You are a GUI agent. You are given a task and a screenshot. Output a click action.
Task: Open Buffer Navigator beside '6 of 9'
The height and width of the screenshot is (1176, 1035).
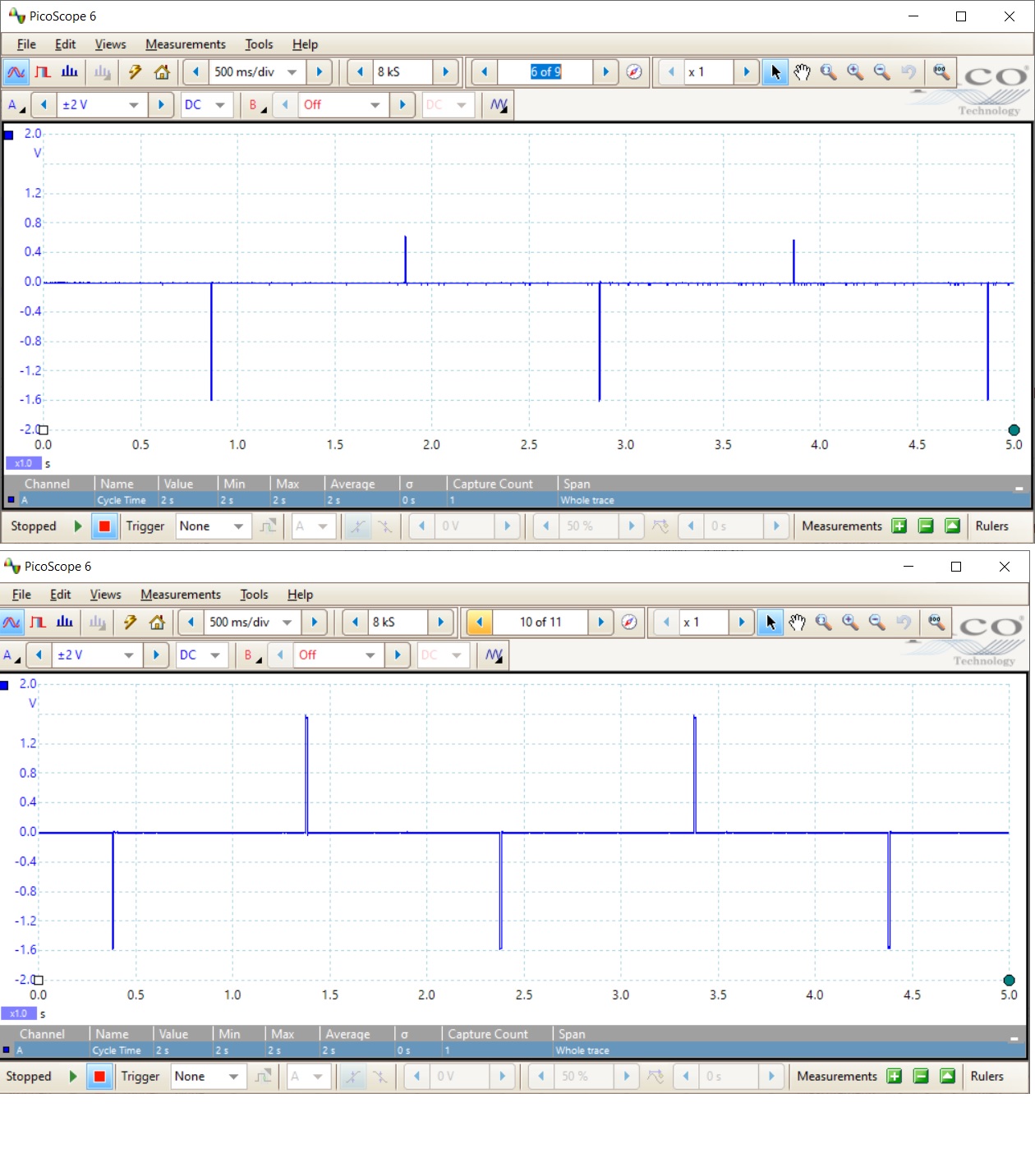634,72
